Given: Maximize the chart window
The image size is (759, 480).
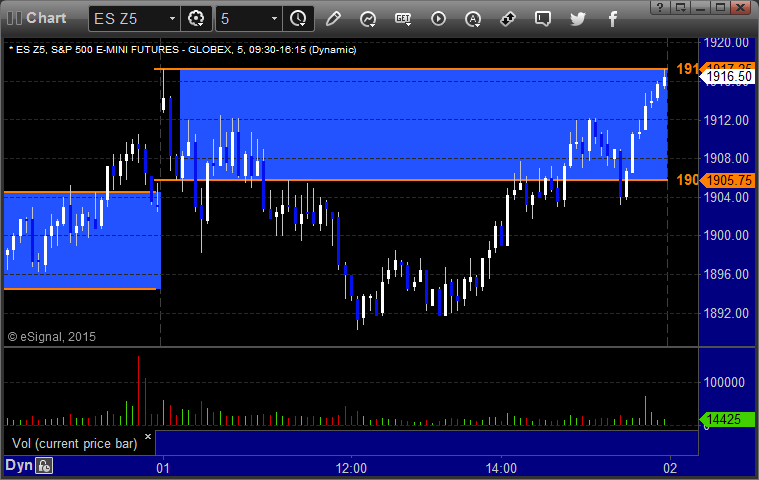Looking at the screenshot, I should [x=720, y=7].
